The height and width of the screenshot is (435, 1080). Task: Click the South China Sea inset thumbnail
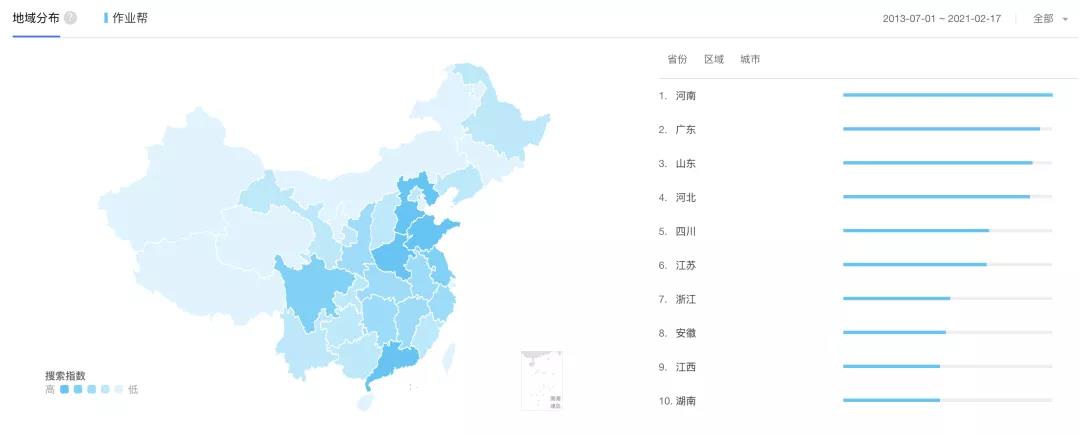coord(541,380)
